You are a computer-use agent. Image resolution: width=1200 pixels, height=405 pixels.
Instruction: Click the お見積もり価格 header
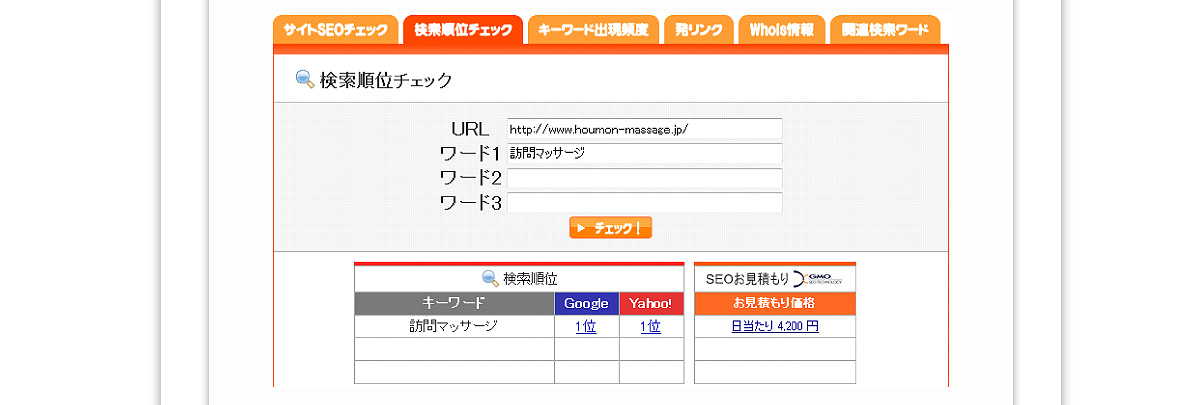click(x=775, y=303)
